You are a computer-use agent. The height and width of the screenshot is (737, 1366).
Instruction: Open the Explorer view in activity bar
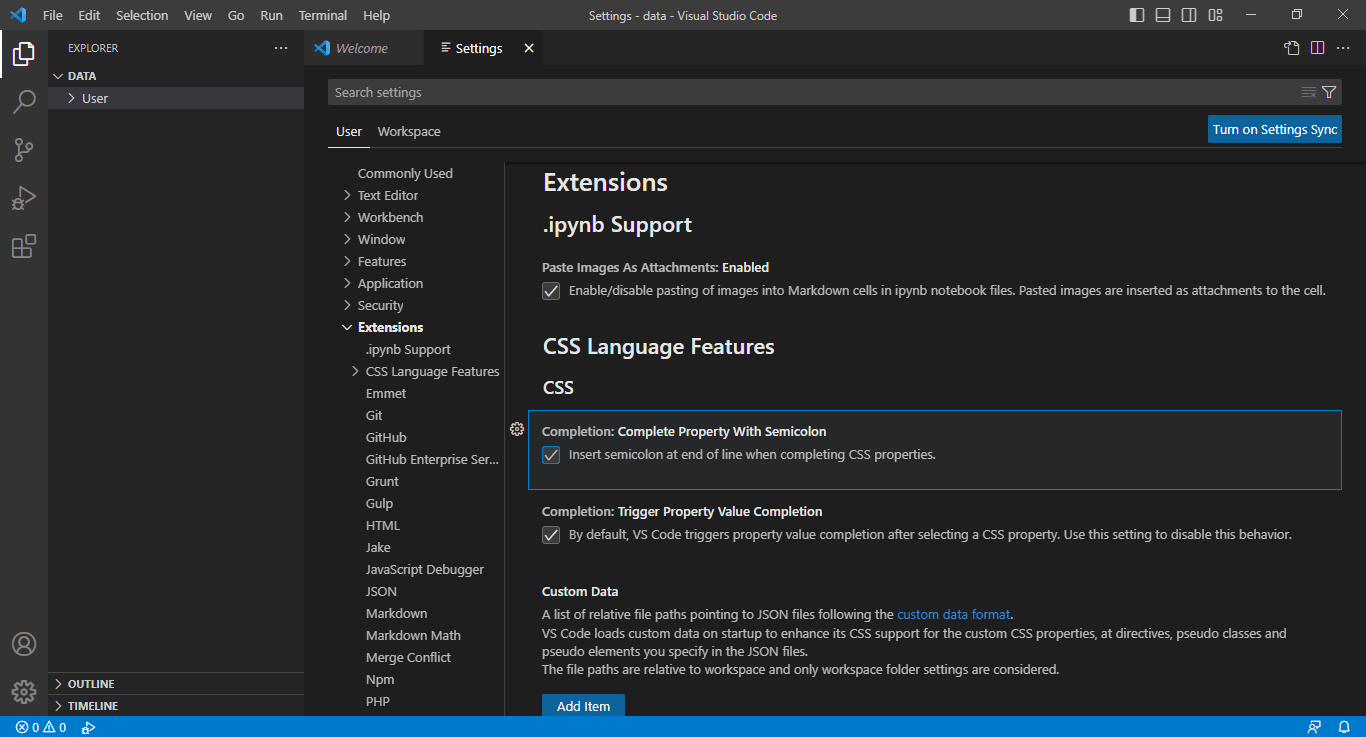(x=24, y=54)
